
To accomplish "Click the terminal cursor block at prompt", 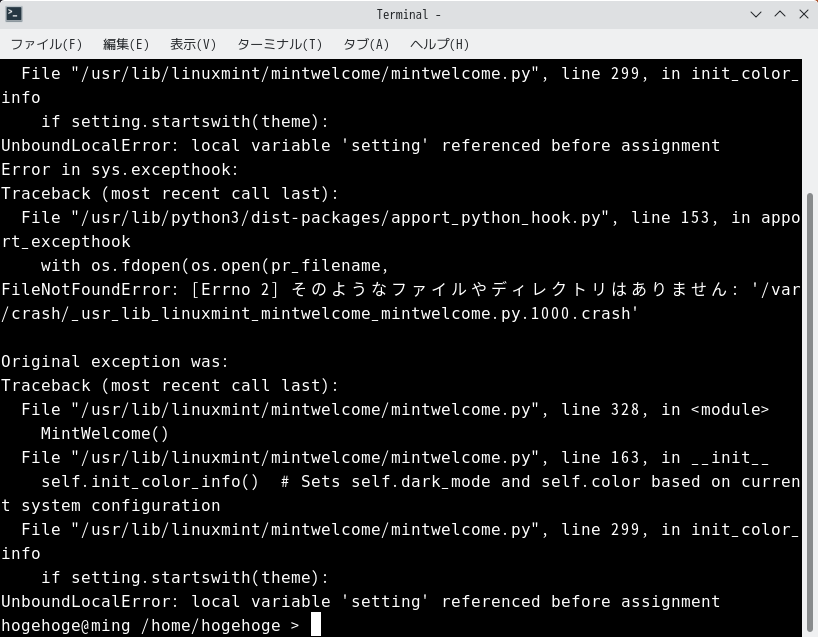I will pos(316,624).
